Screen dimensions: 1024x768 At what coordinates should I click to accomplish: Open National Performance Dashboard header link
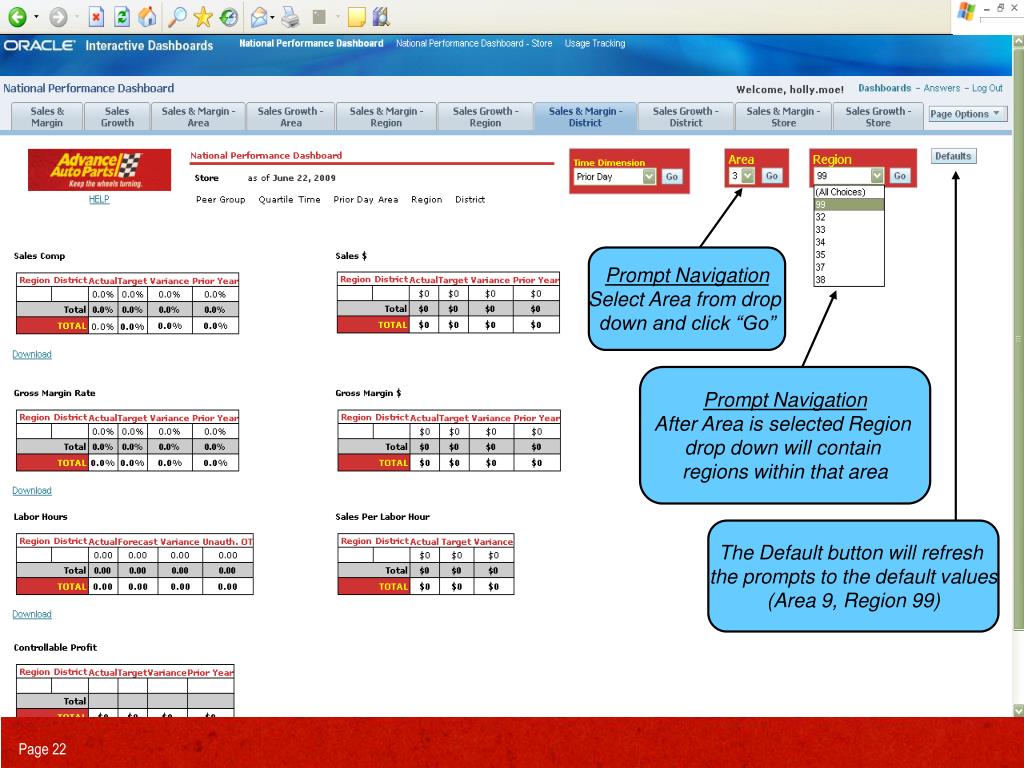[x=311, y=43]
